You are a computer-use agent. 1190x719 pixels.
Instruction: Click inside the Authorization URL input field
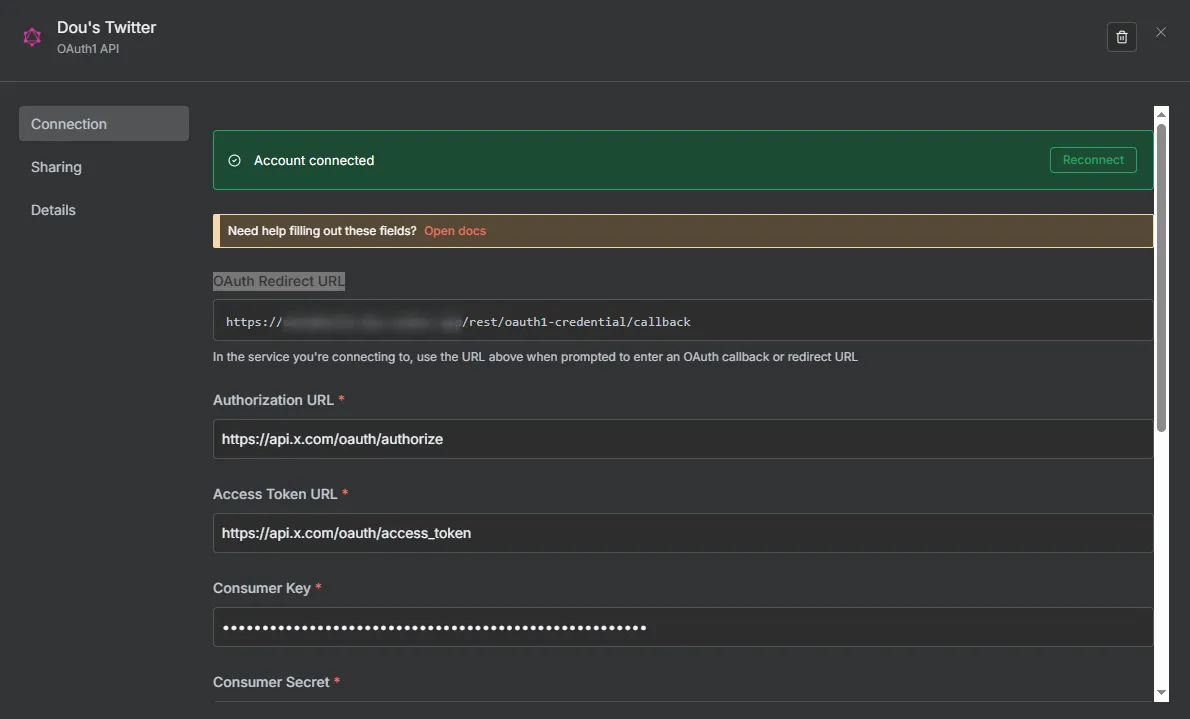(x=600, y=438)
